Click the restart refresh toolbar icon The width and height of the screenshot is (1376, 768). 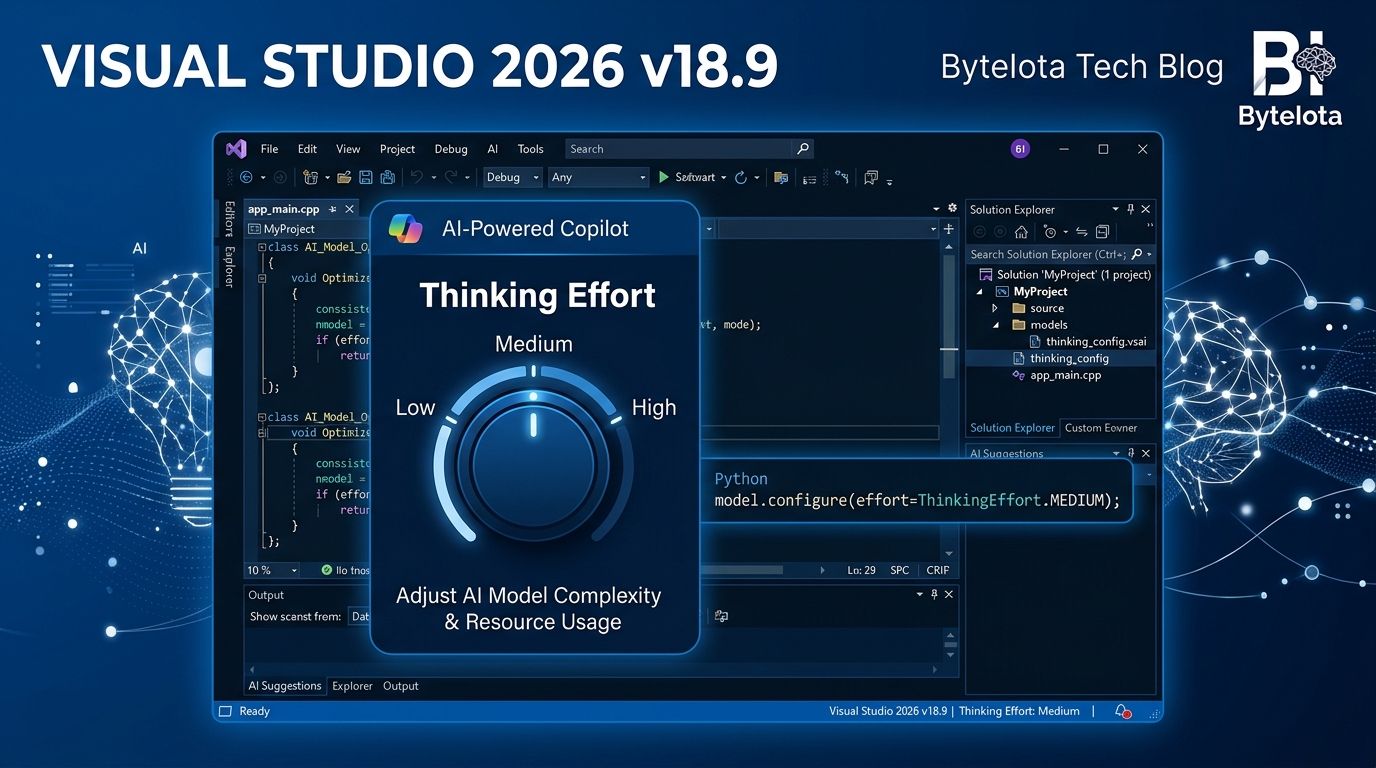coord(741,177)
